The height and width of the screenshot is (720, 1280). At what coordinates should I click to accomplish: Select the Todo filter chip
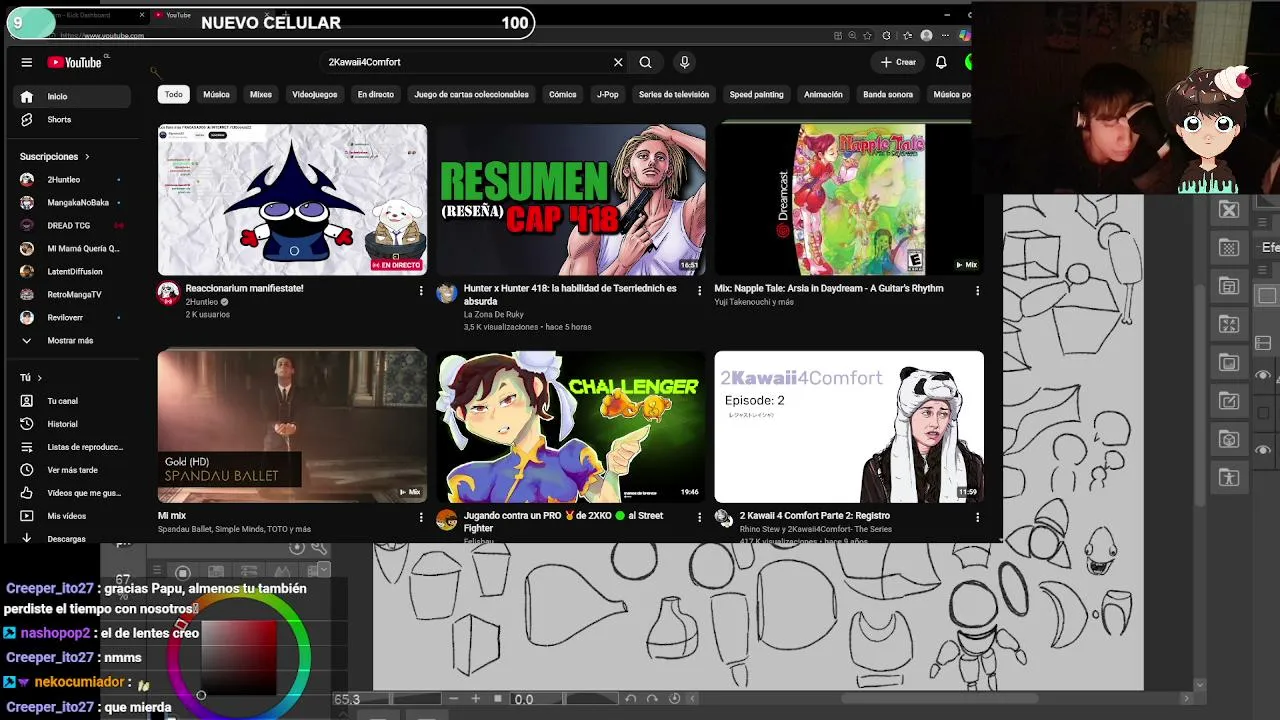click(x=174, y=94)
